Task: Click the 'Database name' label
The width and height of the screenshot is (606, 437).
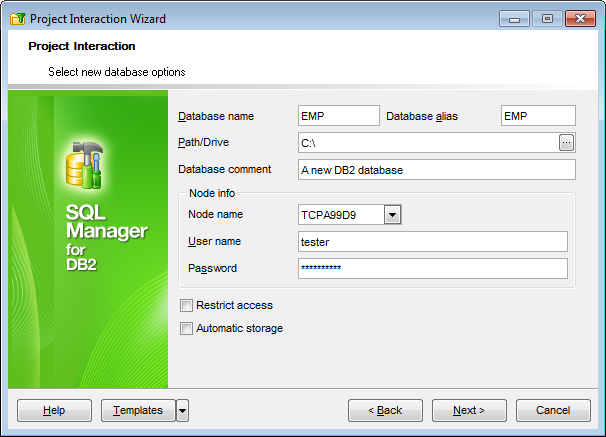Action: (216, 116)
